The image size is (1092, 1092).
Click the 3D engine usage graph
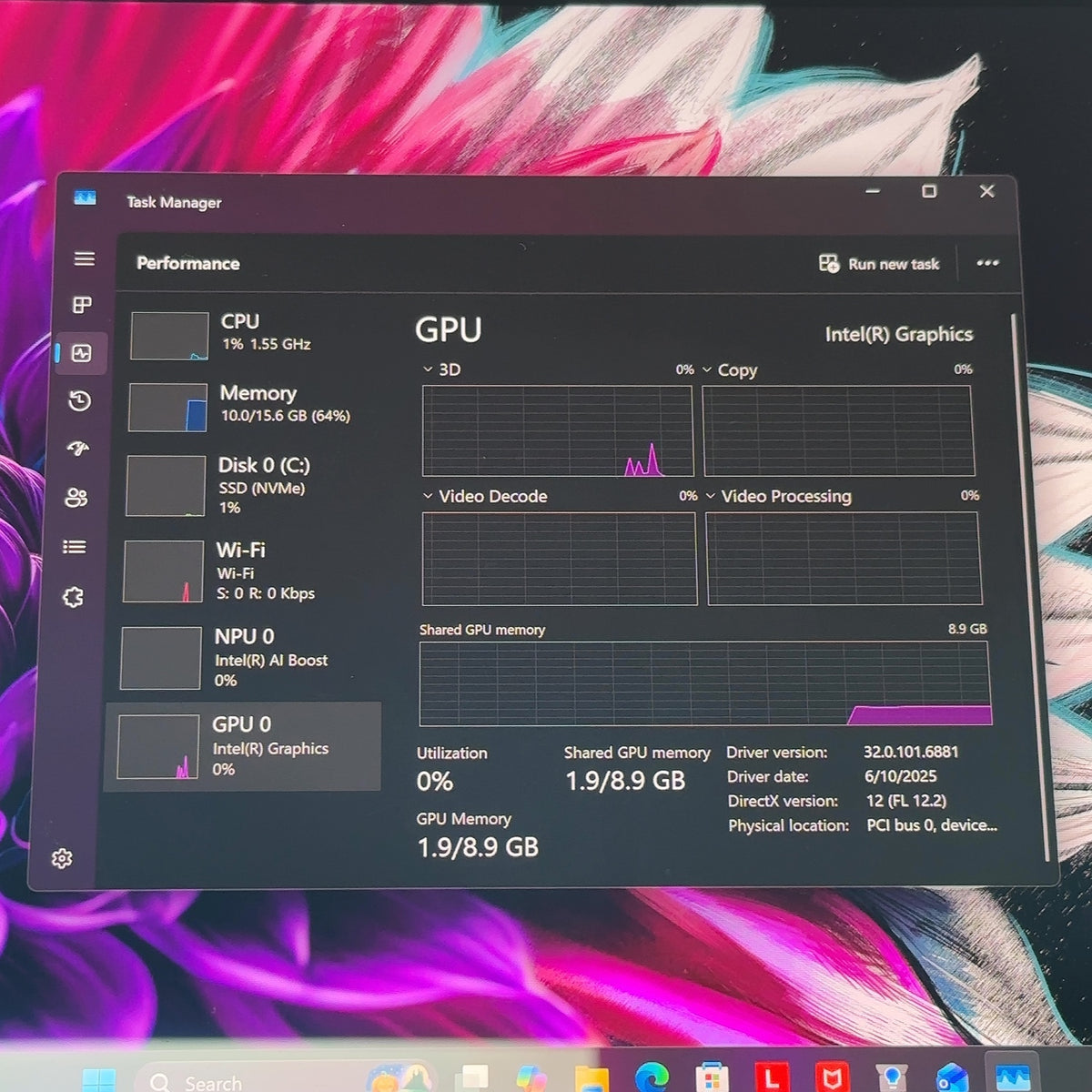pos(558,430)
